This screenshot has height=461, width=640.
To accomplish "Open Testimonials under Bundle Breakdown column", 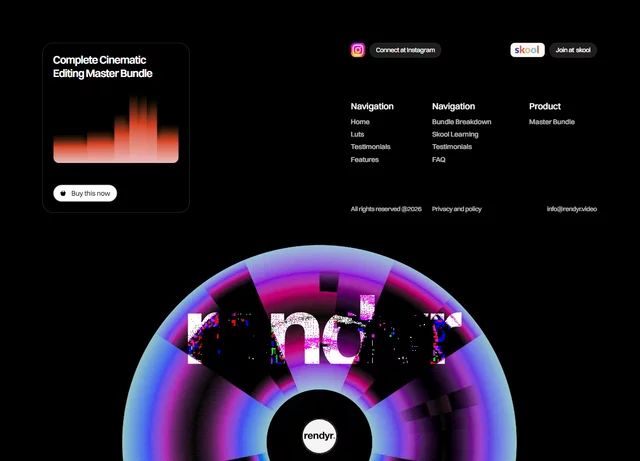I will pos(452,147).
